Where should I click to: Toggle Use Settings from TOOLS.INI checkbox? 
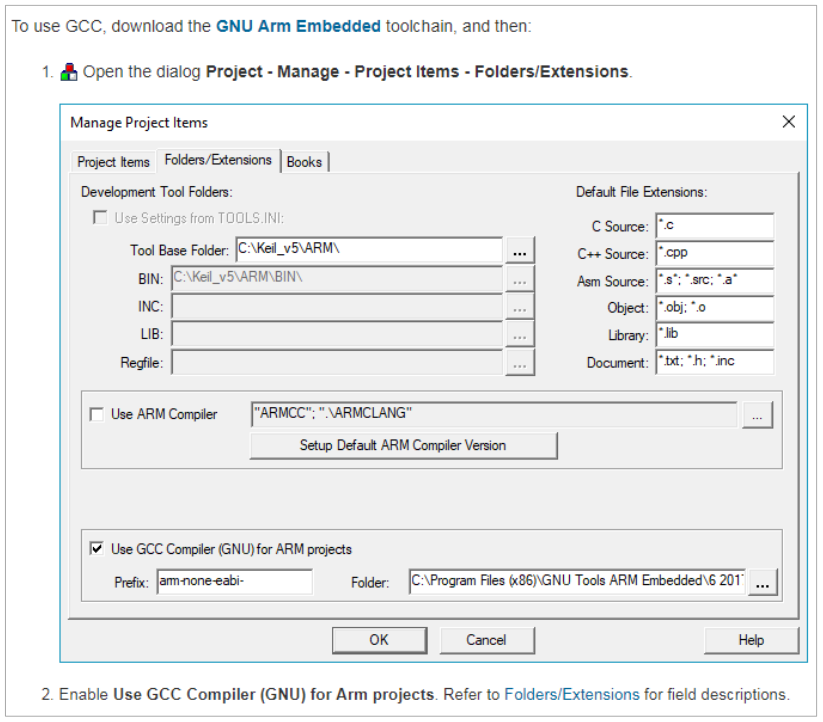[100, 217]
